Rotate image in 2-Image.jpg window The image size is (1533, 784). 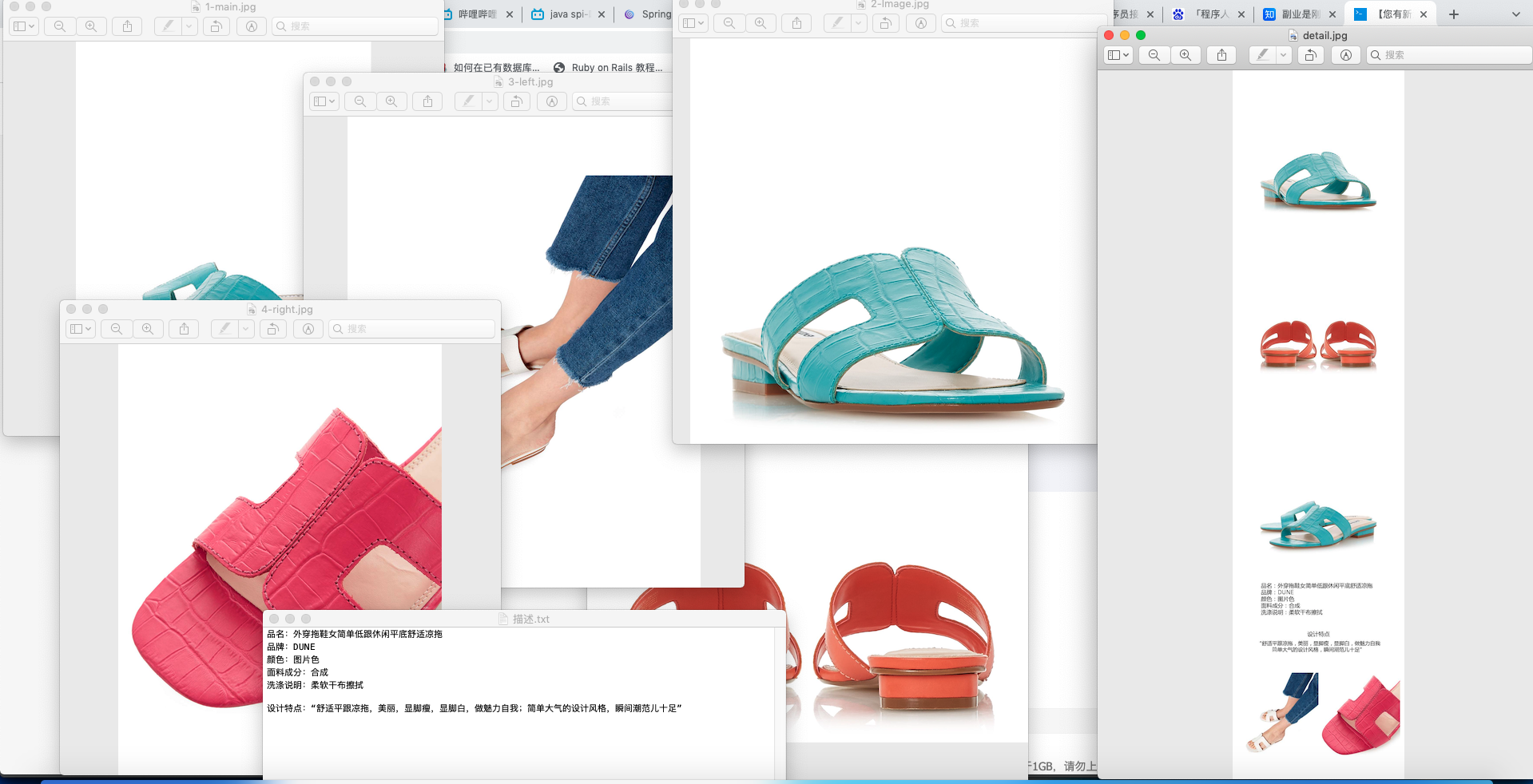point(885,23)
